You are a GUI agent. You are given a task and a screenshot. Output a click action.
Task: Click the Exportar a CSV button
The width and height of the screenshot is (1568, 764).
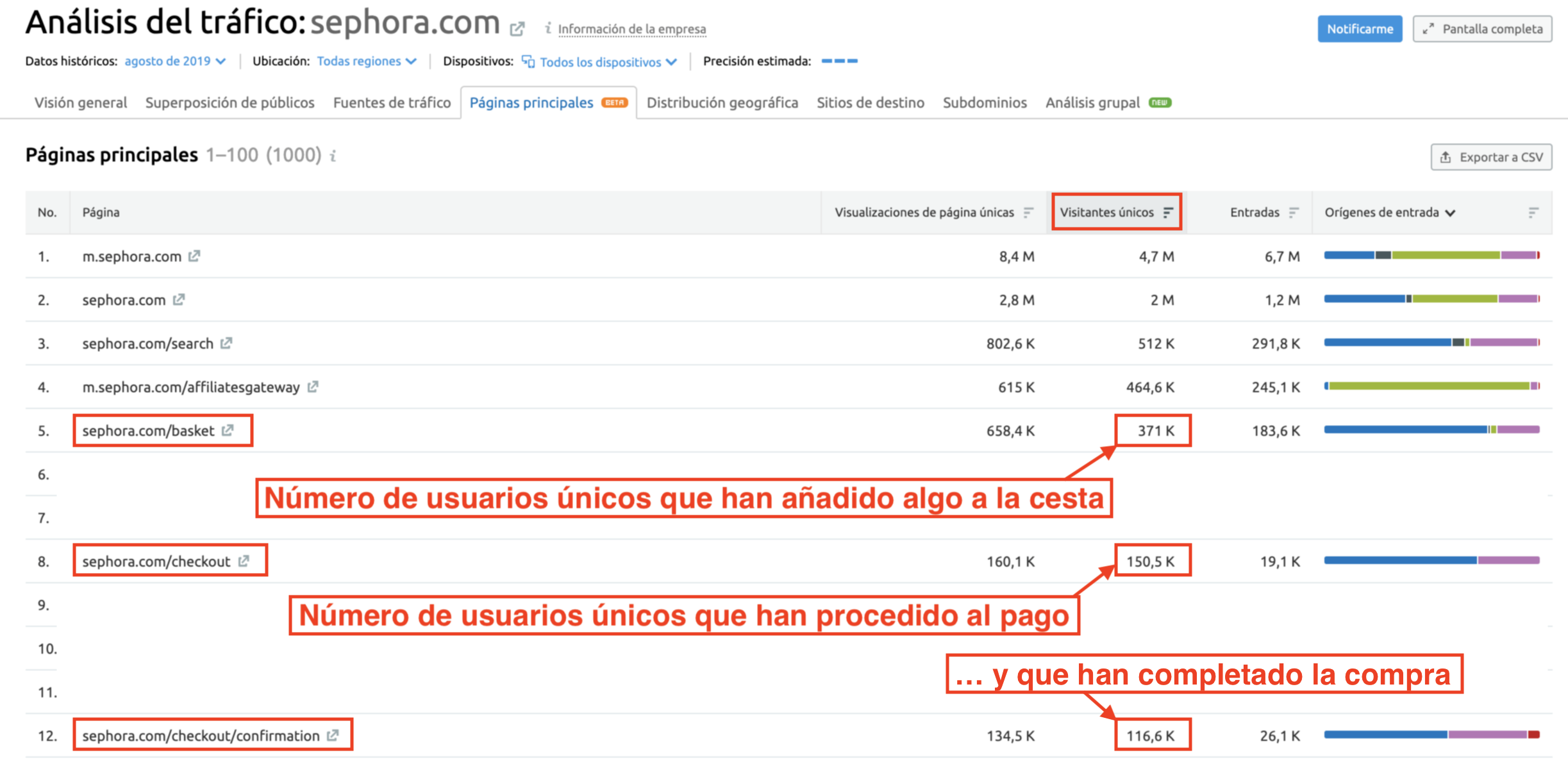pos(1491,157)
